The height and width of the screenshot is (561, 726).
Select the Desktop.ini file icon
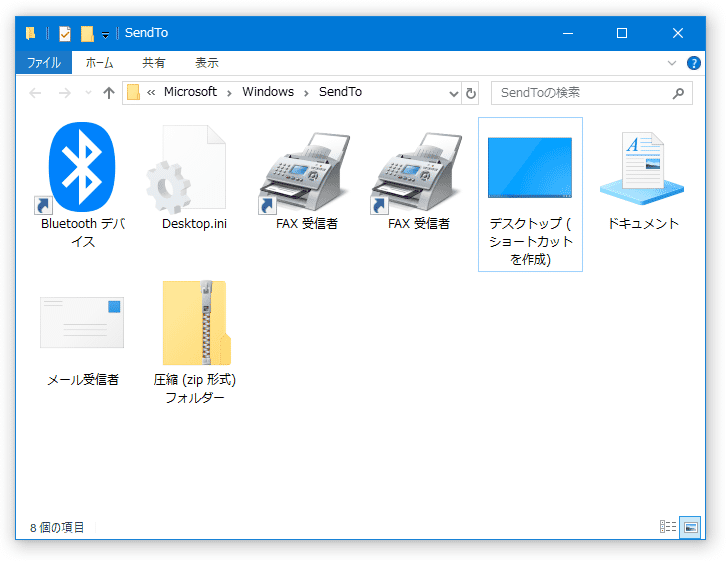point(187,169)
